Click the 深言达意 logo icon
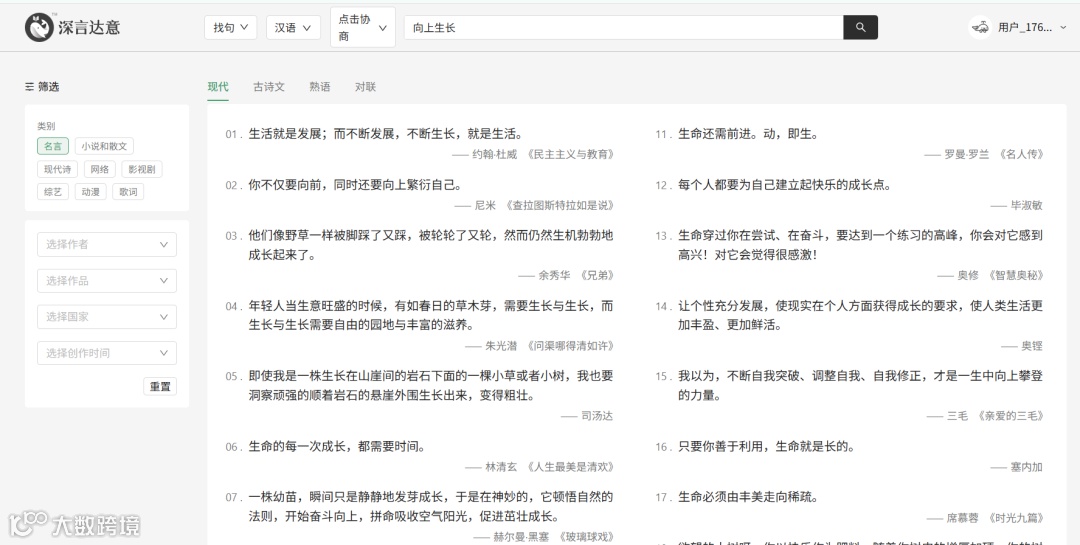The width and height of the screenshot is (1080, 545). click(39, 28)
